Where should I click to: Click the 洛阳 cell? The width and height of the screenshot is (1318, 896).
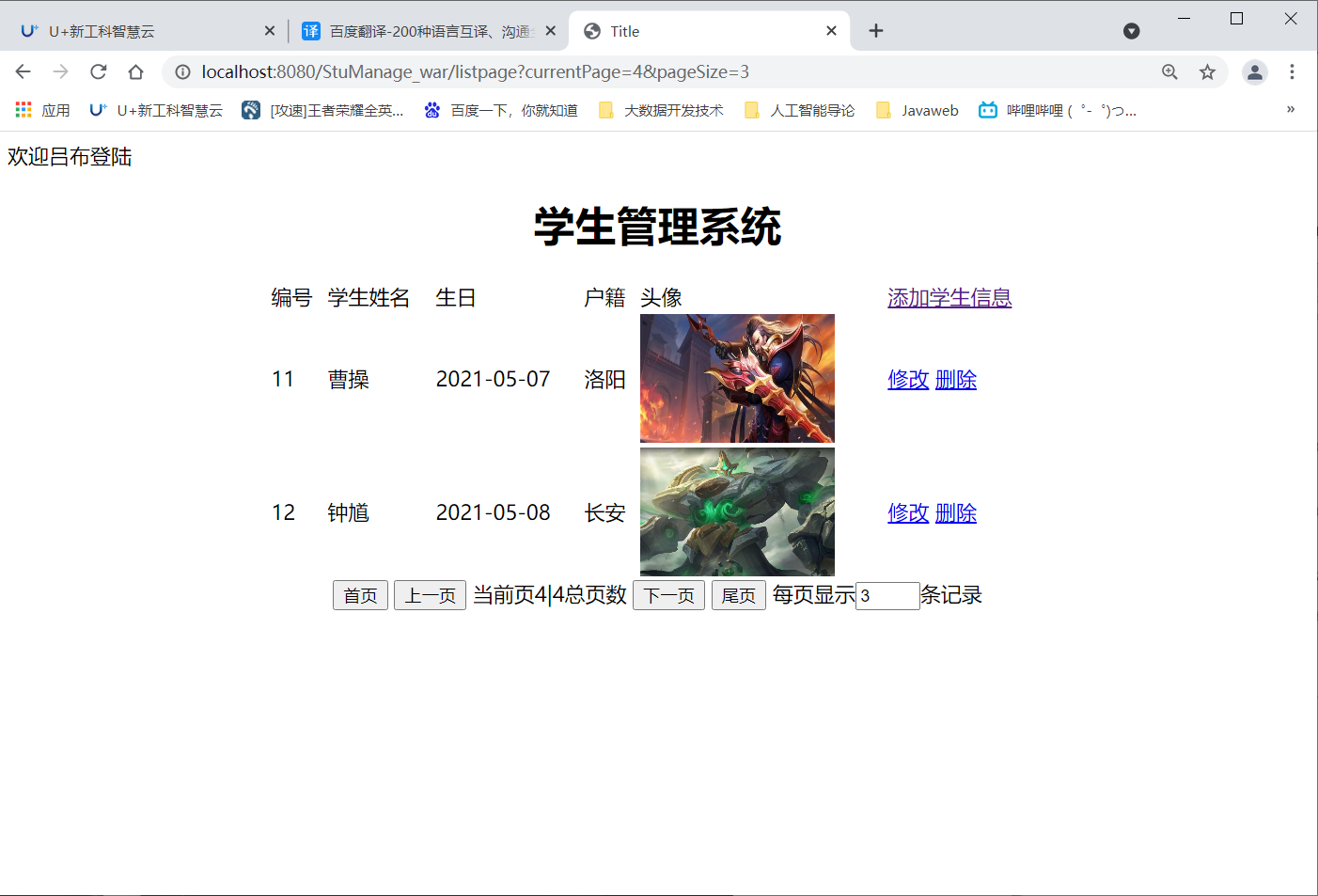[x=604, y=380]
